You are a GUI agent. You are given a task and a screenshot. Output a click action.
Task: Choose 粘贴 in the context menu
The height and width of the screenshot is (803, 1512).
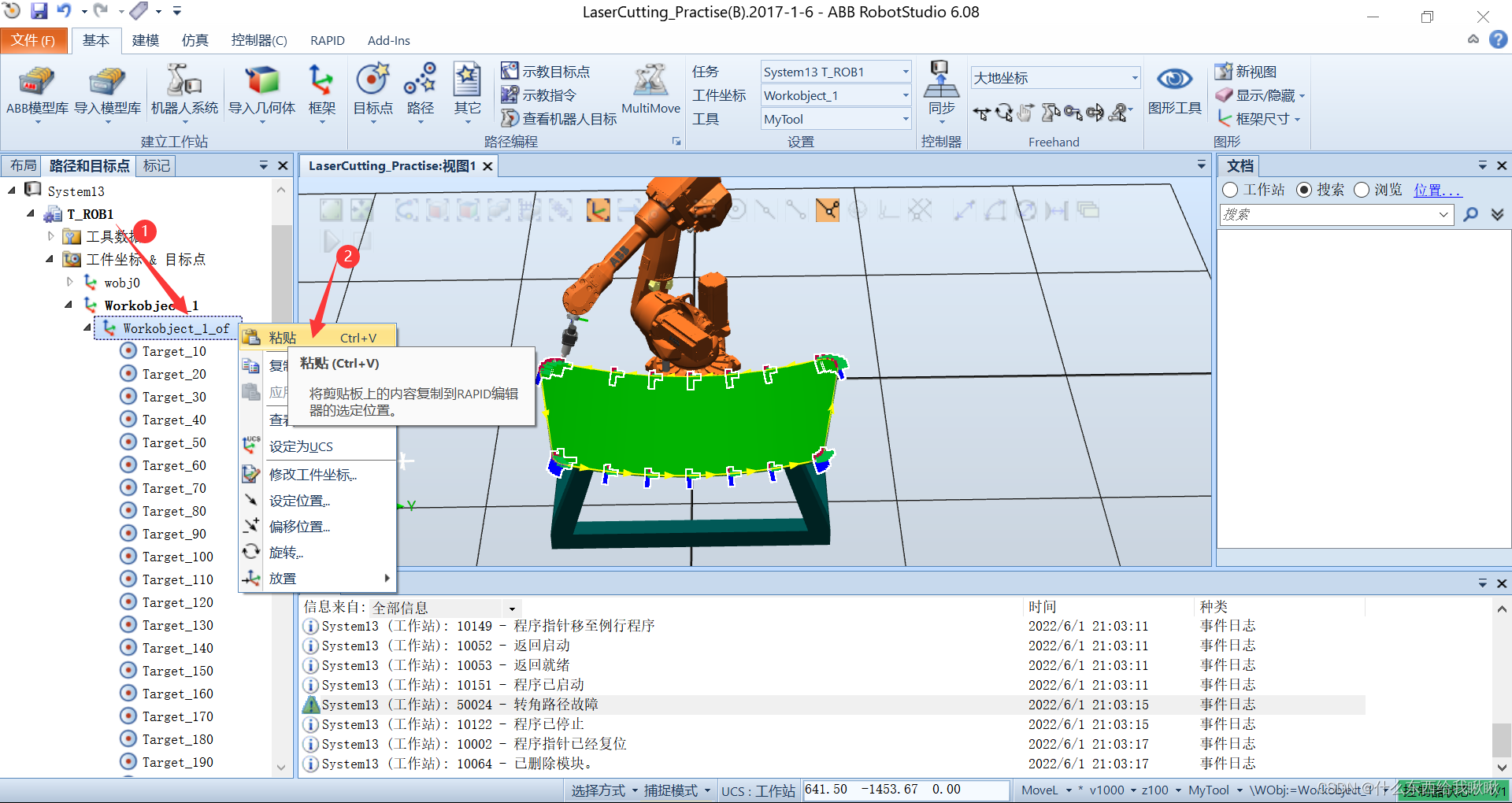point(317,337)
